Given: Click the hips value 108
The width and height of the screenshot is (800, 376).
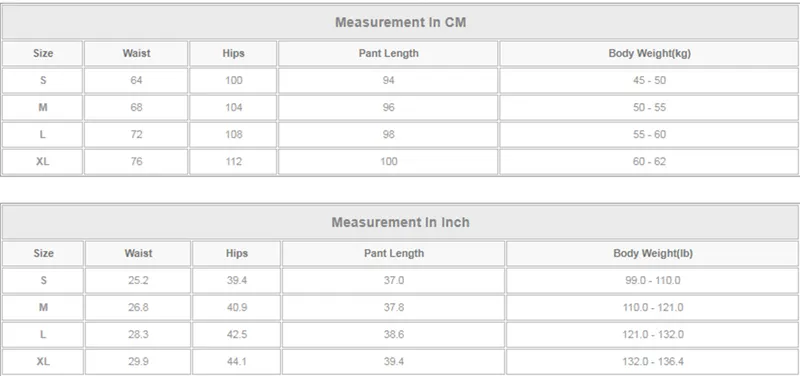Looking at the screenshot, I should [234, 134].
